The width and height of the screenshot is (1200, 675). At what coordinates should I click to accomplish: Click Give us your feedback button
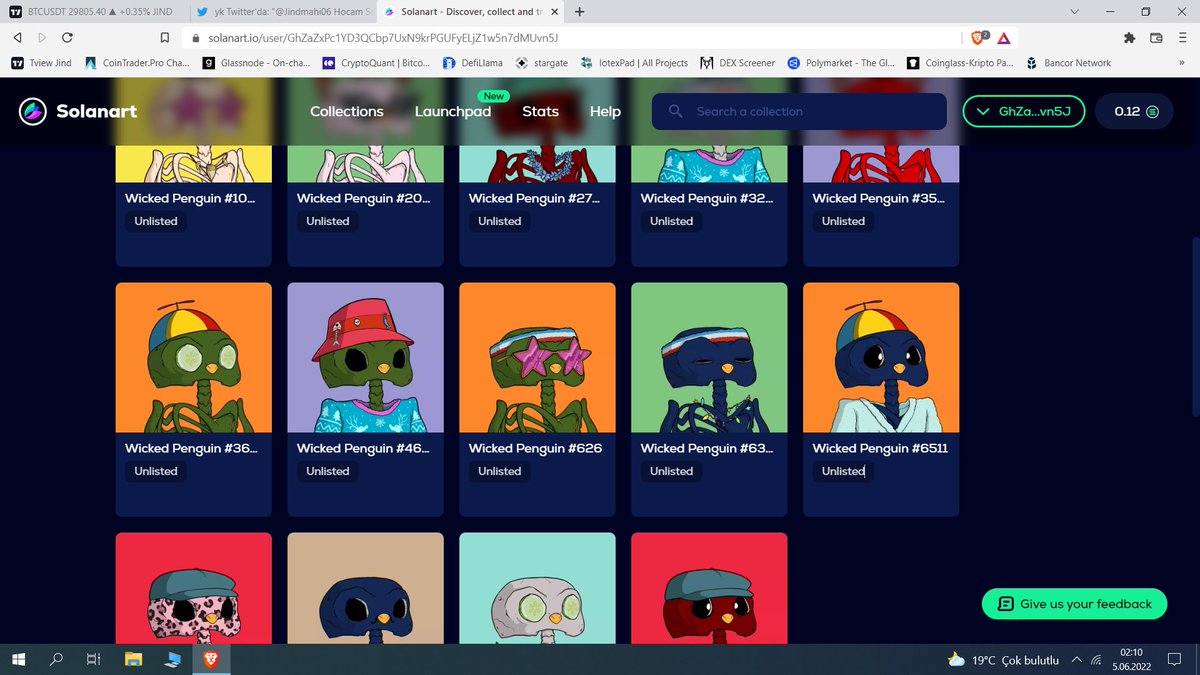(x=1074, y=603)
